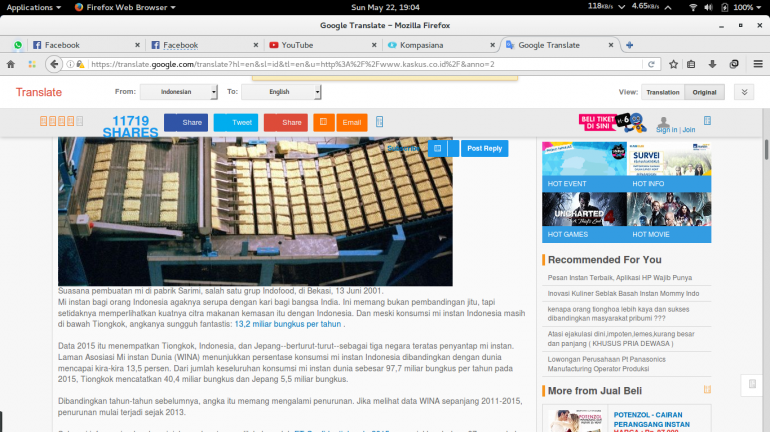Screen dimensions: 770x432
Task: Open Inovasi Kuliner Seblak Basah link
Action: (x=623, y=293)
